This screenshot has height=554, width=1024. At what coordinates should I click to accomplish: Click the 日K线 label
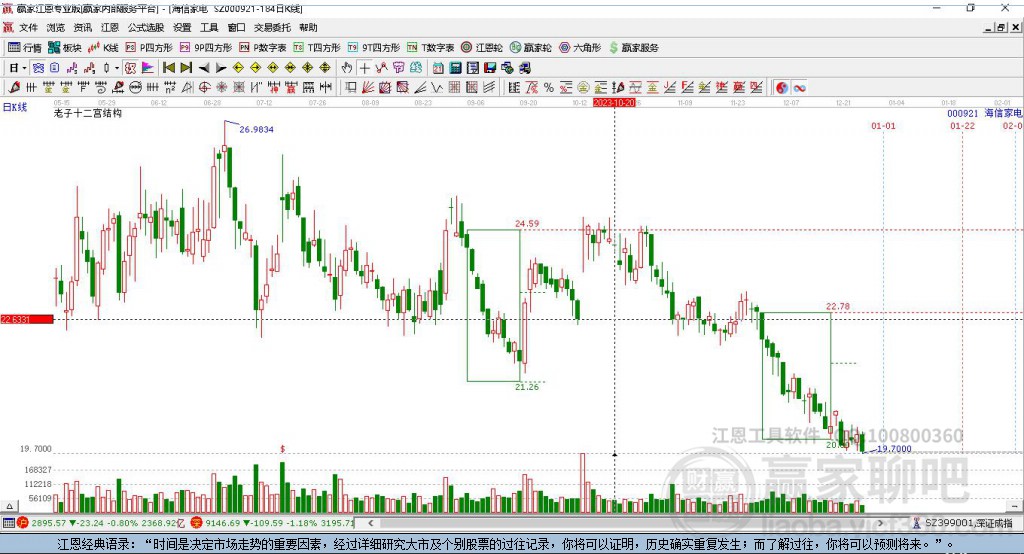15,108
